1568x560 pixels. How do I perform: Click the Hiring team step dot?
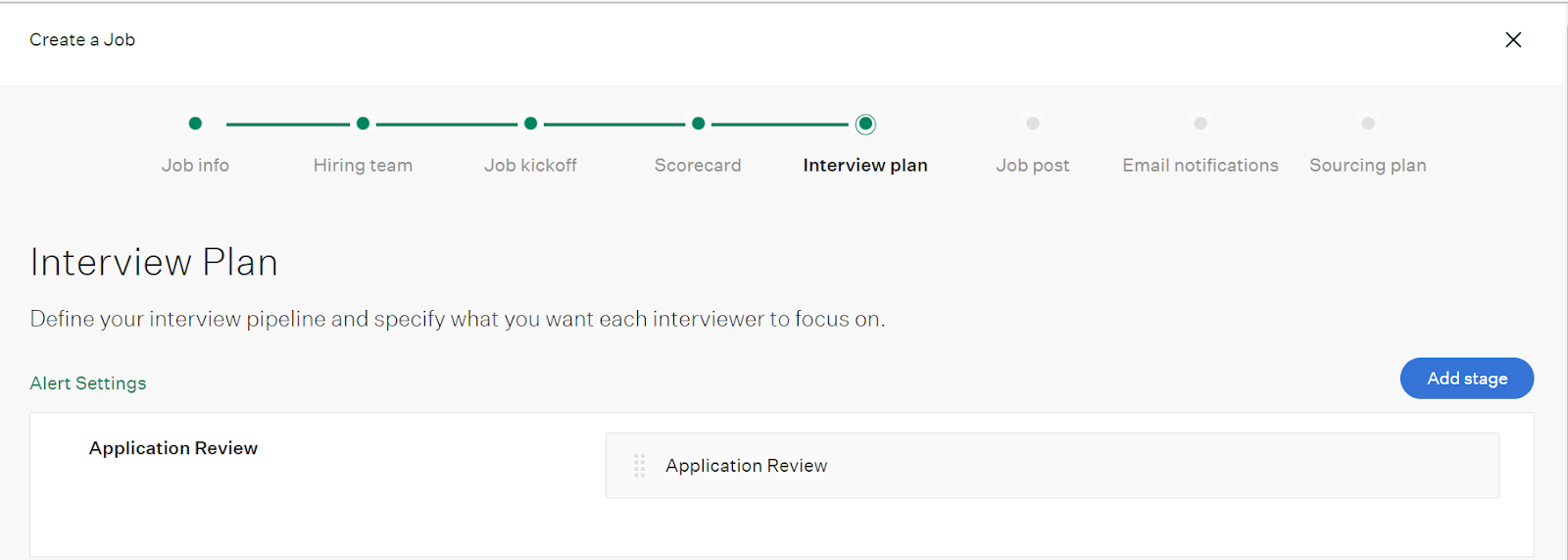coord(363,124)
